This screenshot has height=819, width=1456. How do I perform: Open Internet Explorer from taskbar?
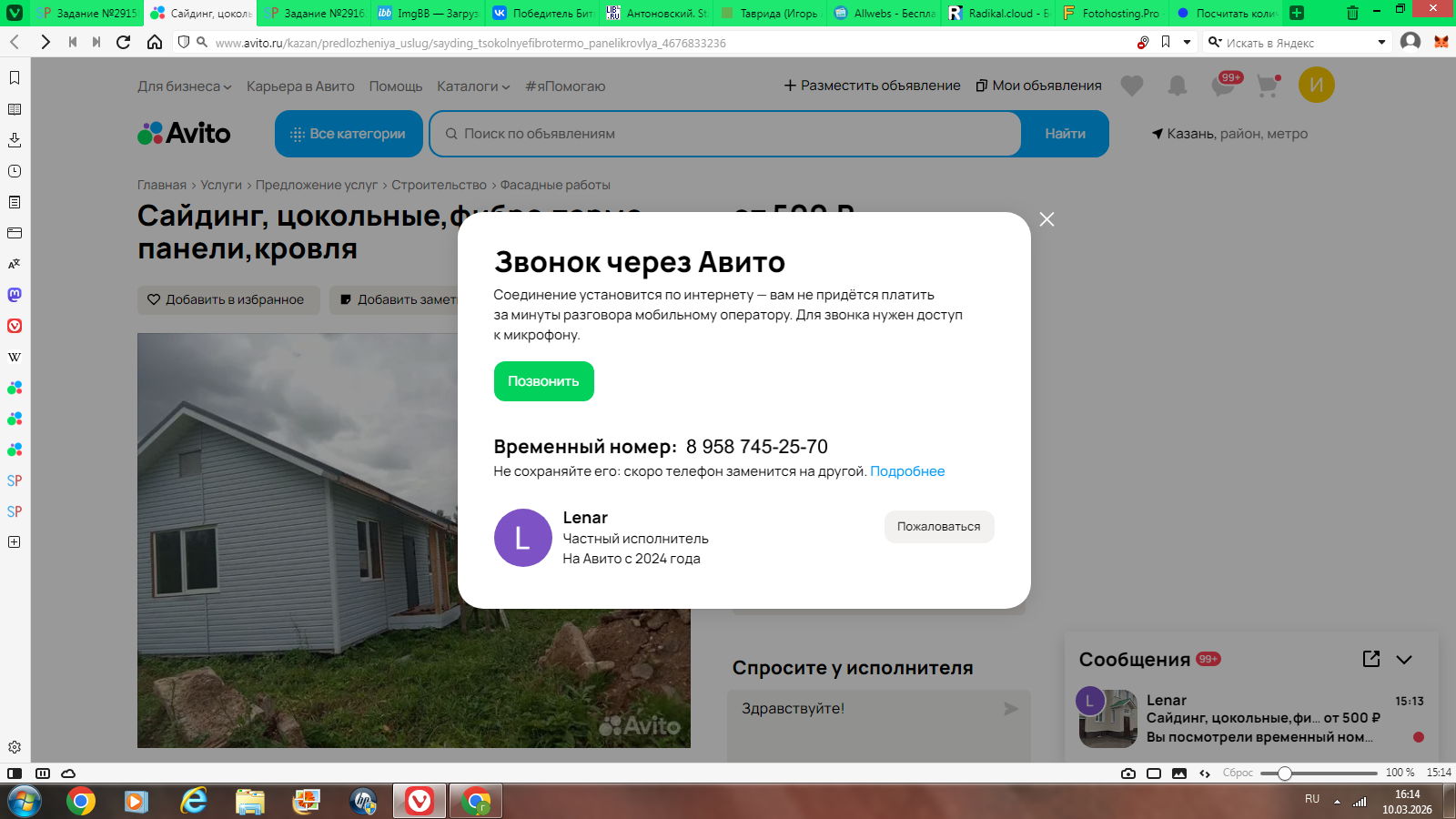[x=194, y=802]
